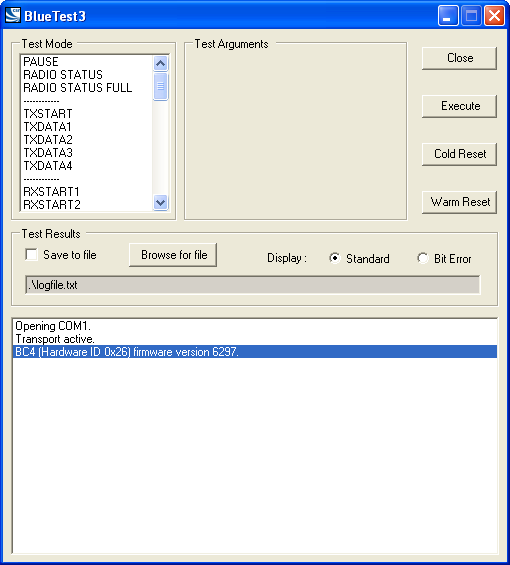This screenshot has height=565, width=510.
Task: Perform a Warm Reset
Action: 459,202
